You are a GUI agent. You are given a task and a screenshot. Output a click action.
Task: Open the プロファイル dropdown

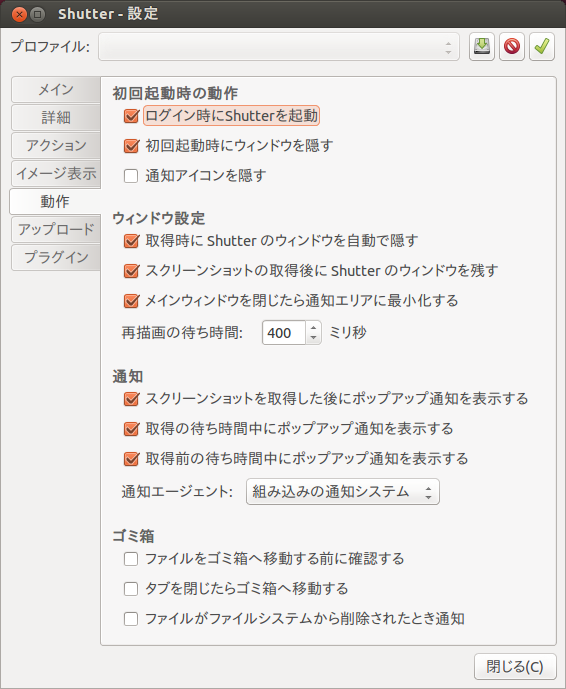click(279, 47)
